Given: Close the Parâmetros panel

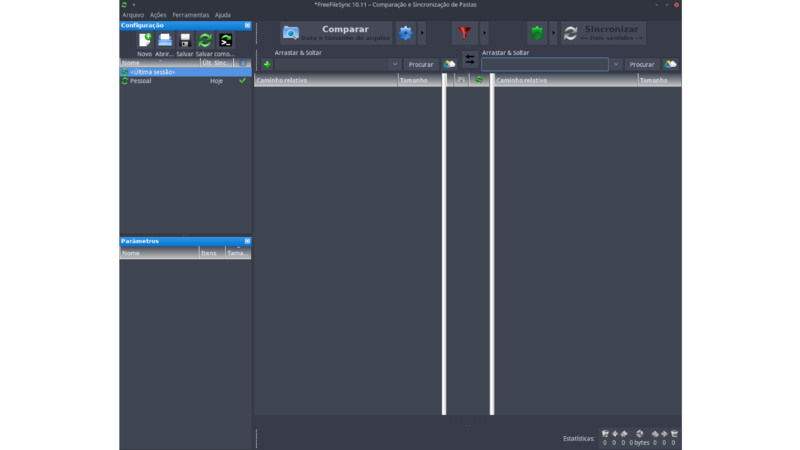Looking at the screenshot, I should coord(247,241).
